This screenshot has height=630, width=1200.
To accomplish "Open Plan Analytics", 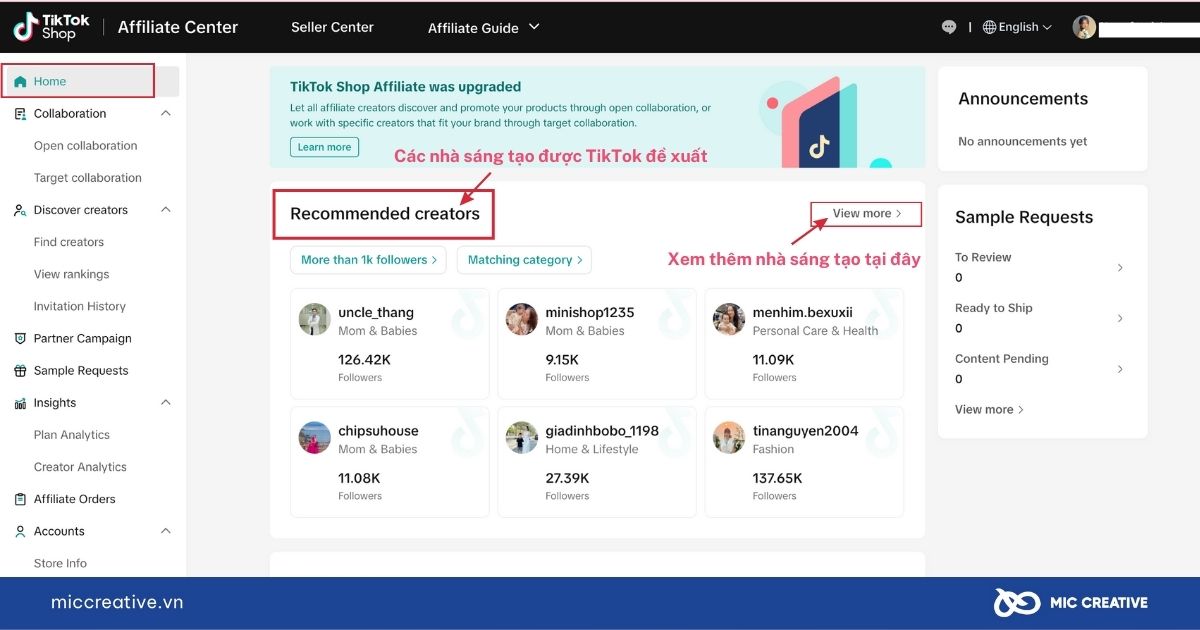I will point(72,435).
